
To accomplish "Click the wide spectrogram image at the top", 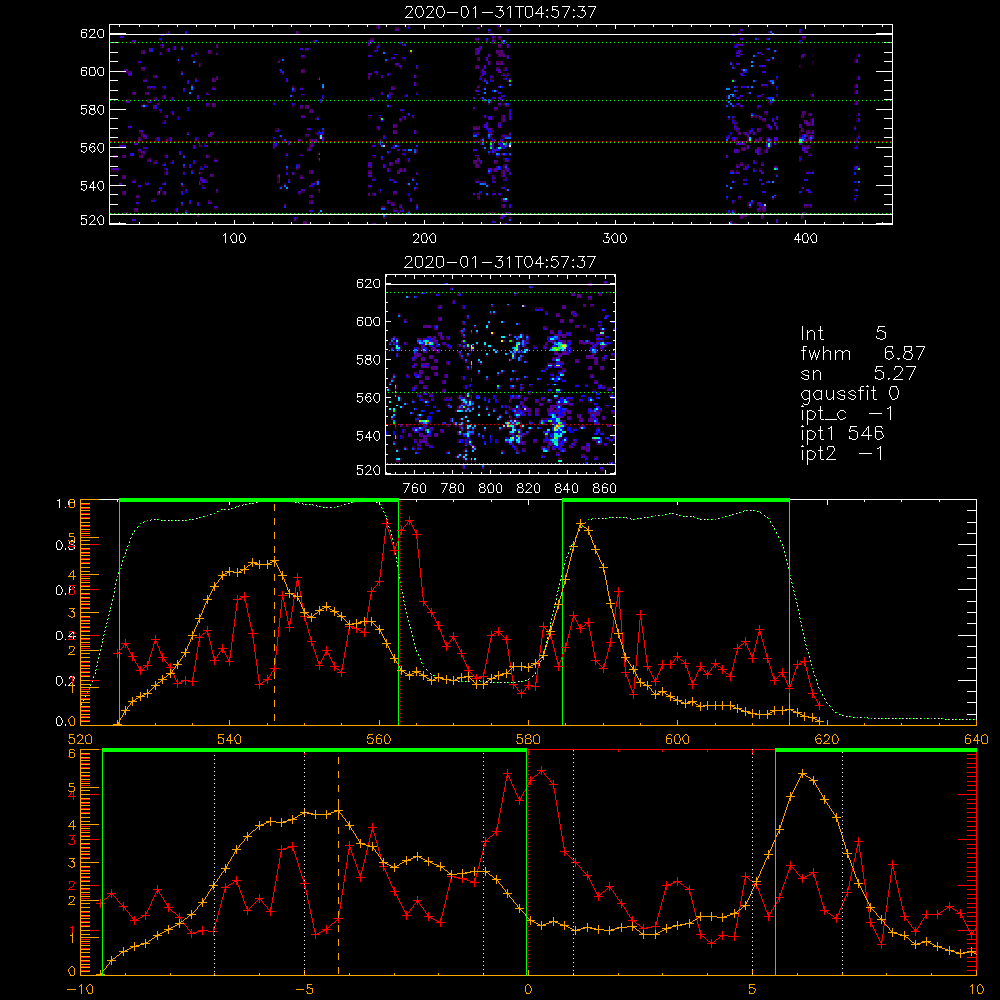I will coord(501,124).
